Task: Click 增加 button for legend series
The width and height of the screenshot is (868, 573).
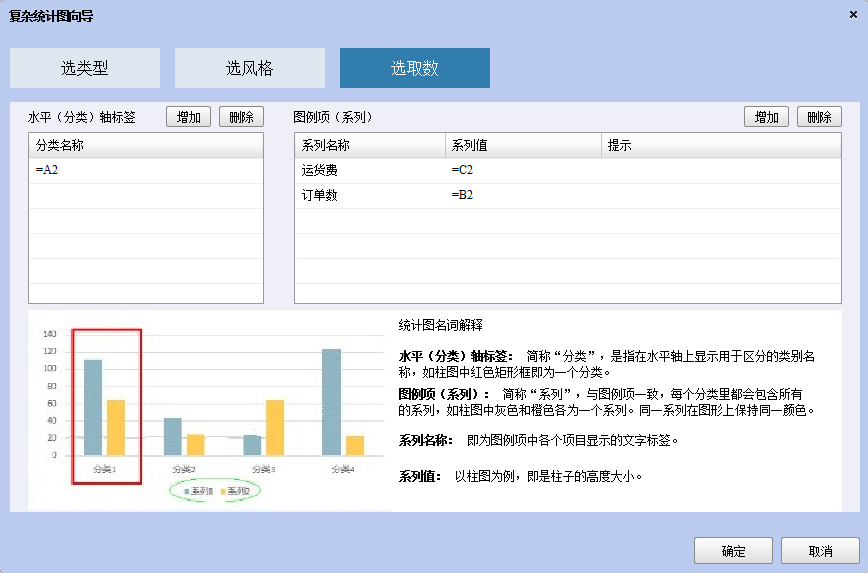Action: 767,117
